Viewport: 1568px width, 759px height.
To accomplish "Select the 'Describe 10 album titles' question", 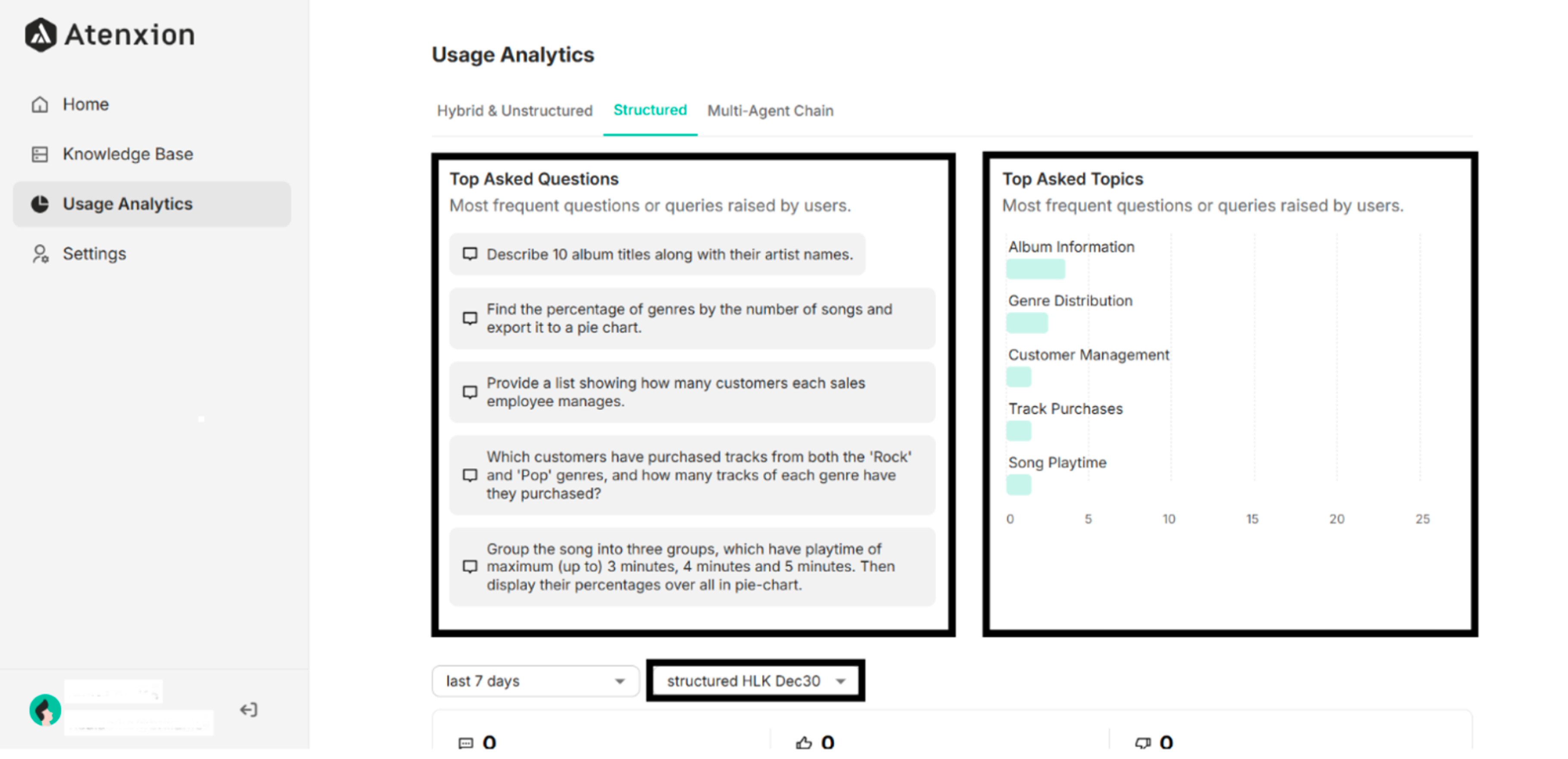I will (x=657, y=254).
